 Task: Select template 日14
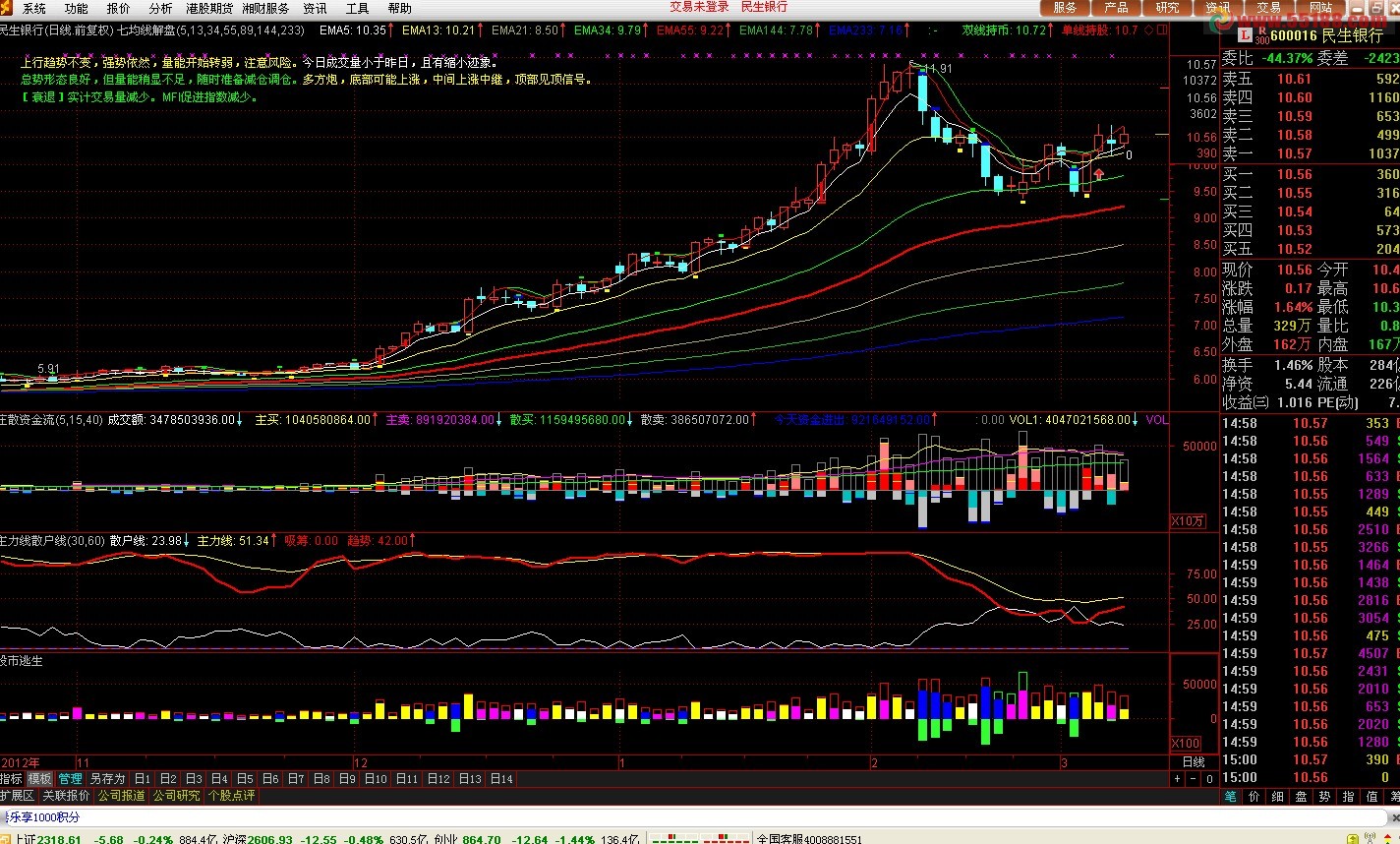pos(501,779)
